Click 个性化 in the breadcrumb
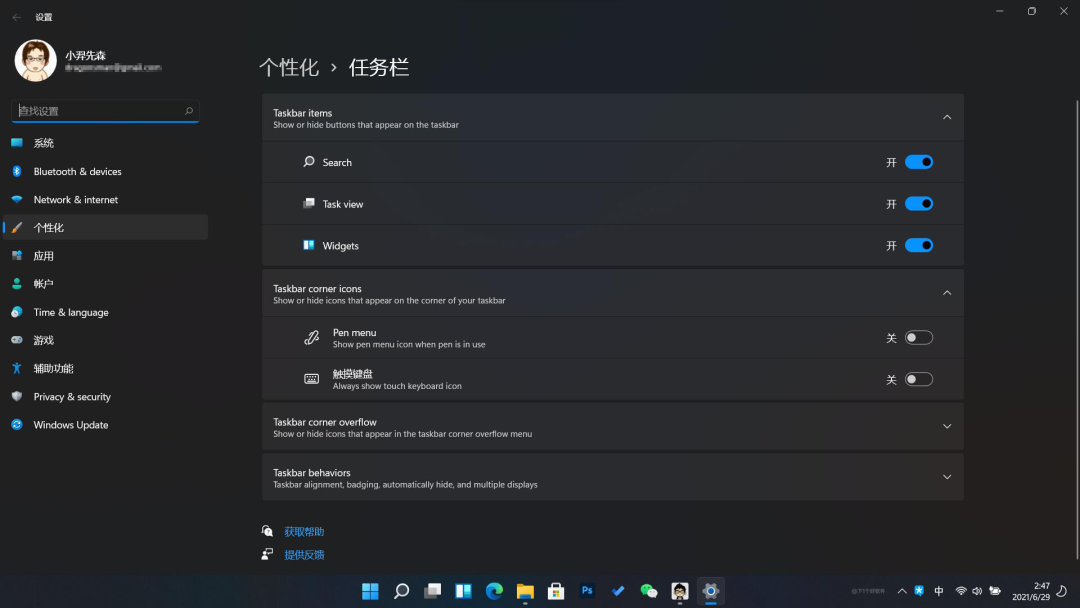Screen dimensions: 1080x608 [x=289, y=67]
